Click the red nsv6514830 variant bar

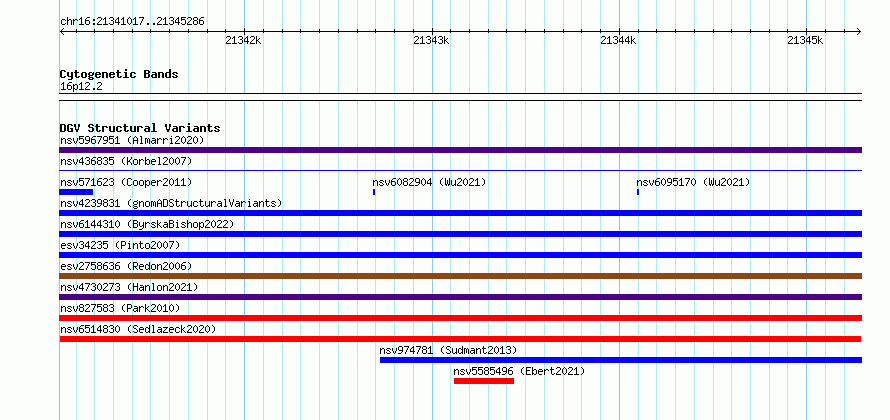[460, 339]
